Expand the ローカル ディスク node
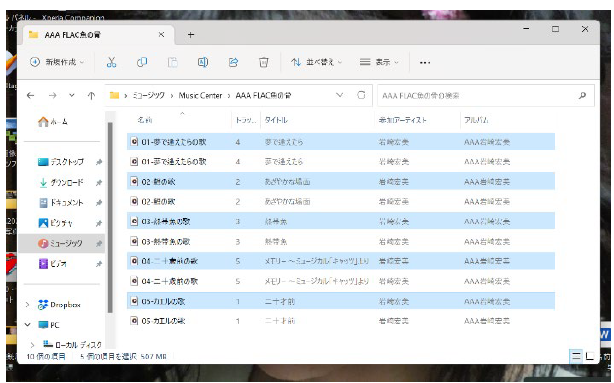This screenshot has width=614, height=383. [x=33, y=345]
